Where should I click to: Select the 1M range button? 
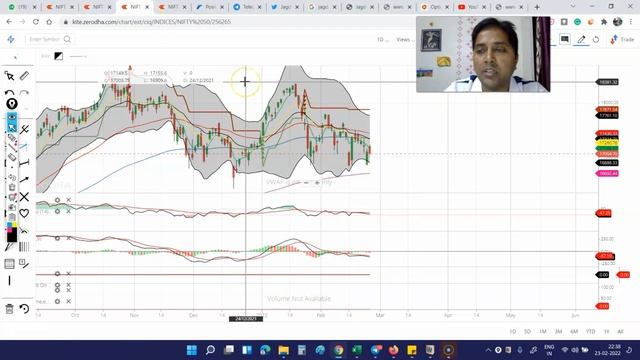pyautogui.click(x=543, y=331)
